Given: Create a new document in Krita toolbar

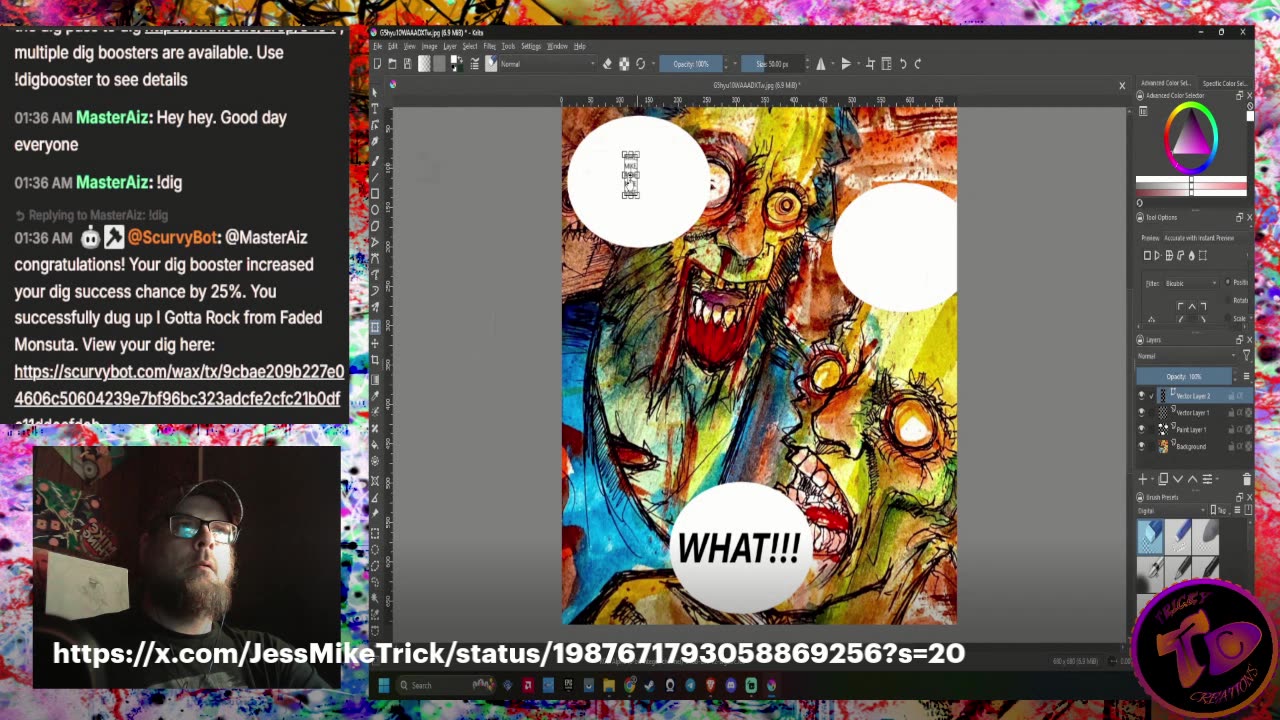Looking at the screenshot, I should coord(377,64).
